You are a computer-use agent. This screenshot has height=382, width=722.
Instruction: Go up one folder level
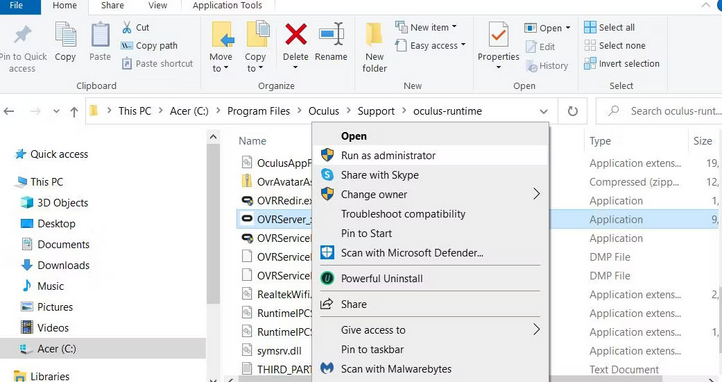(74, 111)
